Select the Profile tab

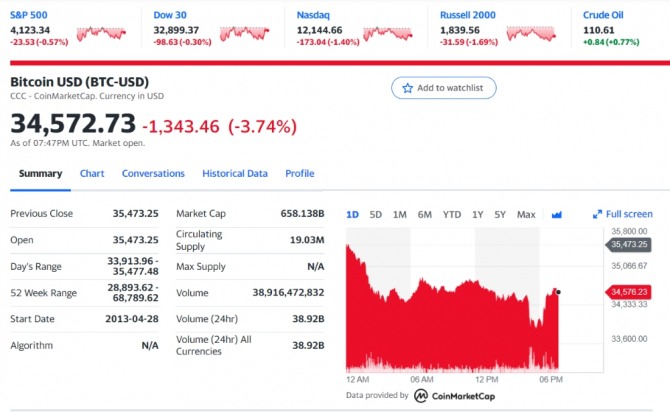(300, 173)
